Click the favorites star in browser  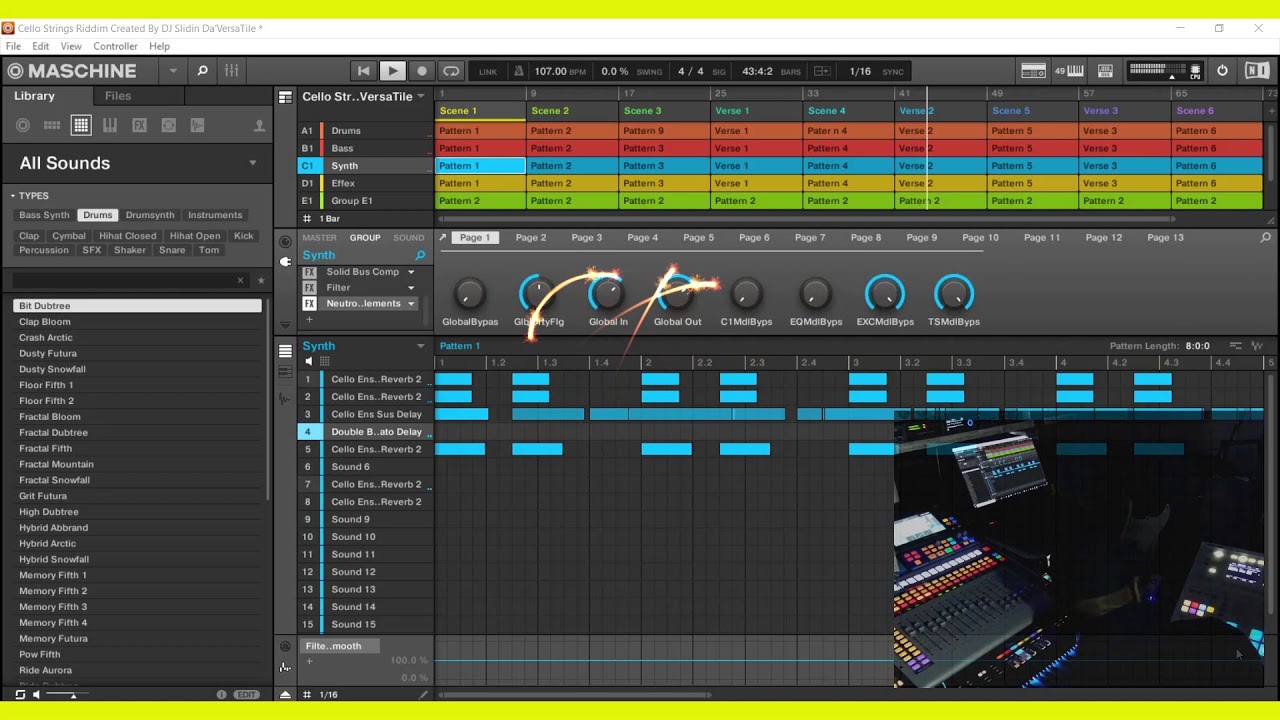(261, 281)
